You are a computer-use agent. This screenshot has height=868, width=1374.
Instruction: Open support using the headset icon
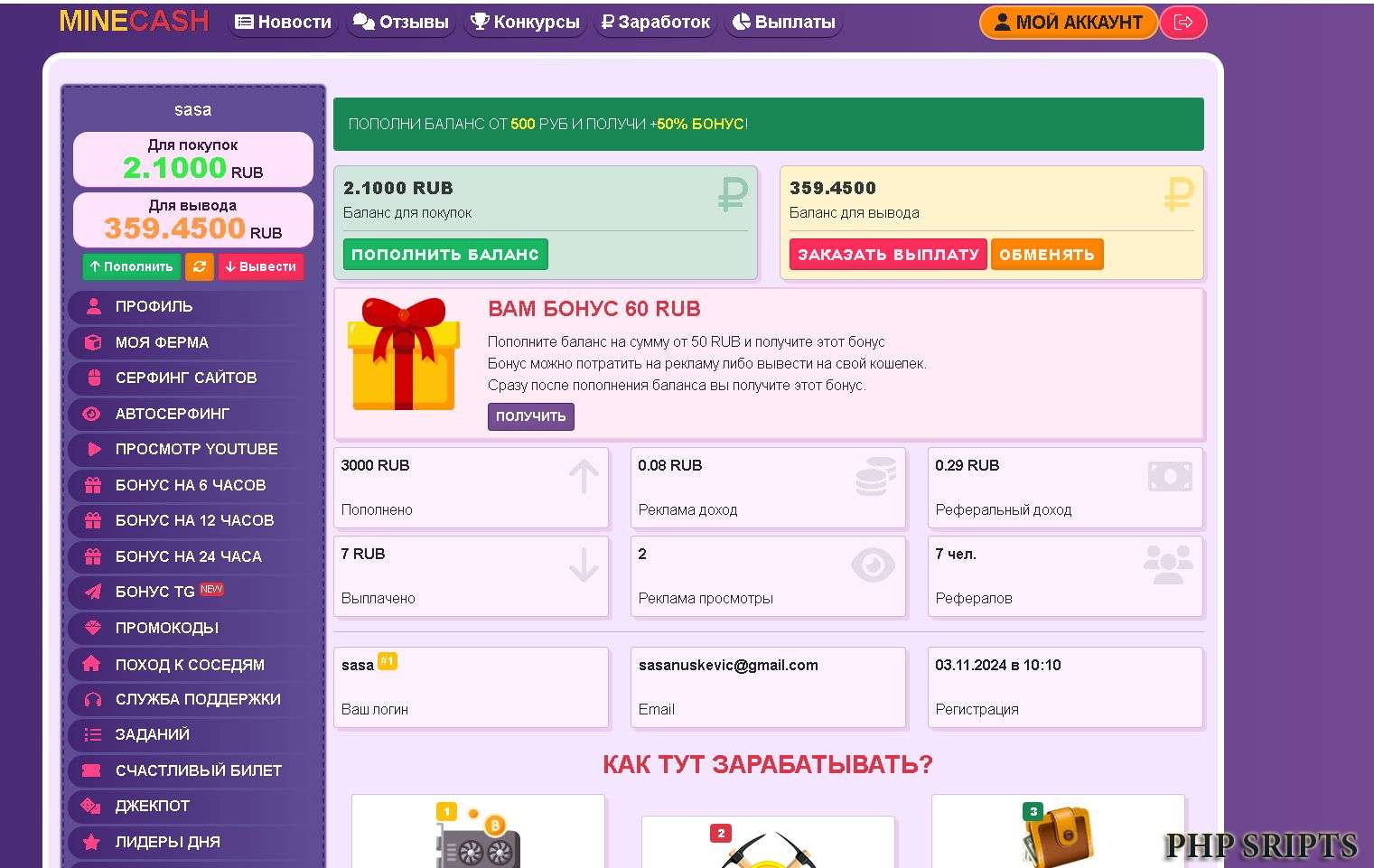92,699
